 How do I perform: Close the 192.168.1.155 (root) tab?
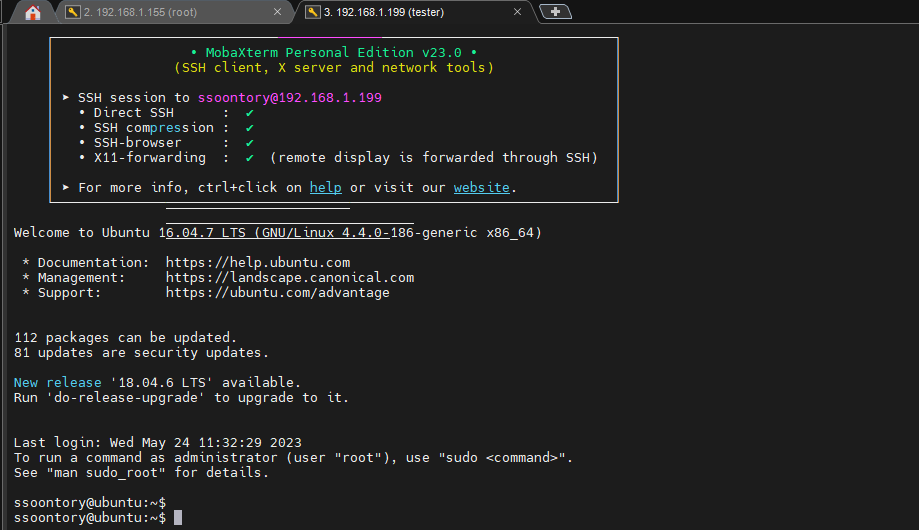(x=277, y=12)
